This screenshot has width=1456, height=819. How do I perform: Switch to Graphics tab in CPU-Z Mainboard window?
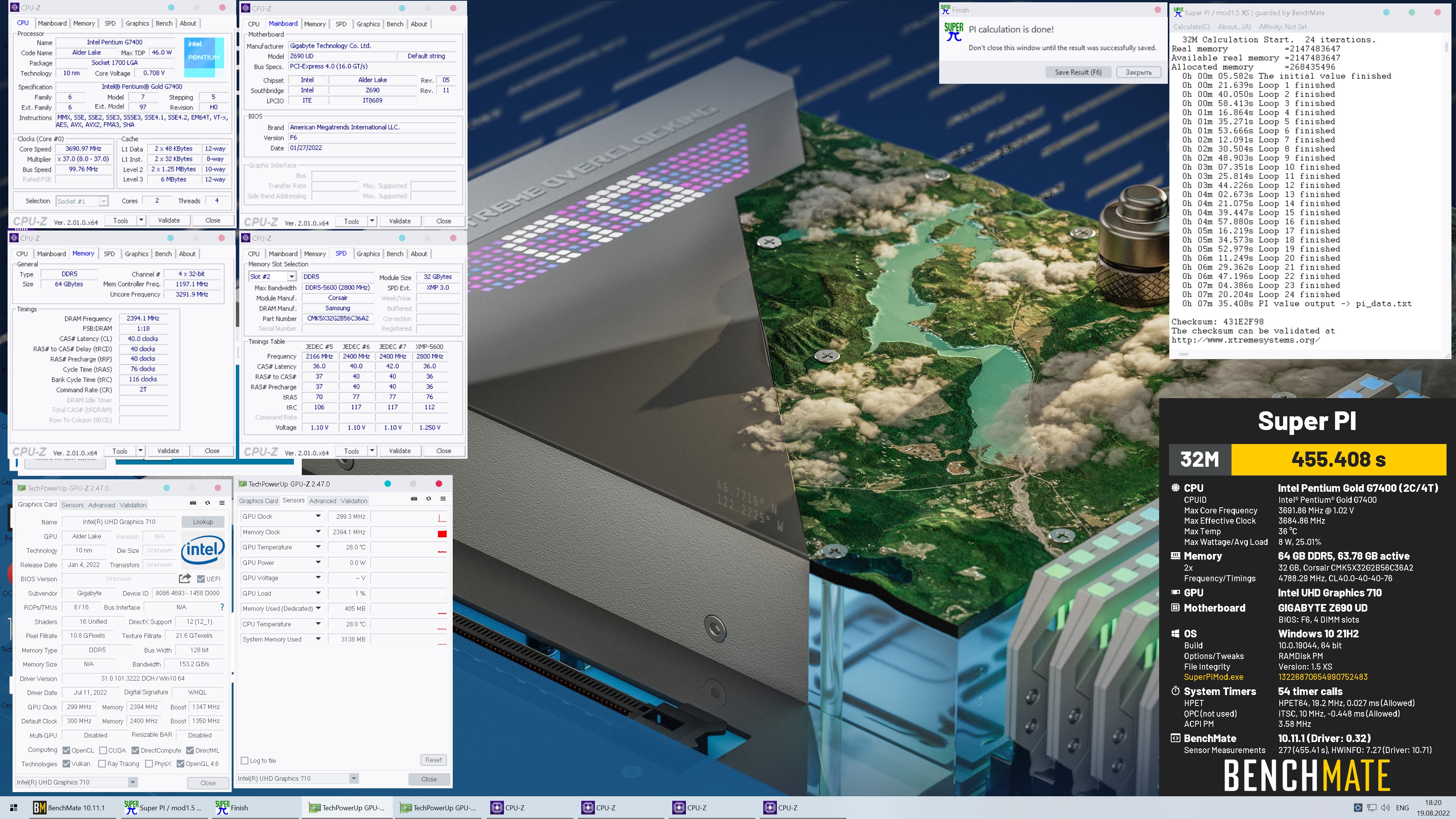pyautogui.click(x=368, y=24)
